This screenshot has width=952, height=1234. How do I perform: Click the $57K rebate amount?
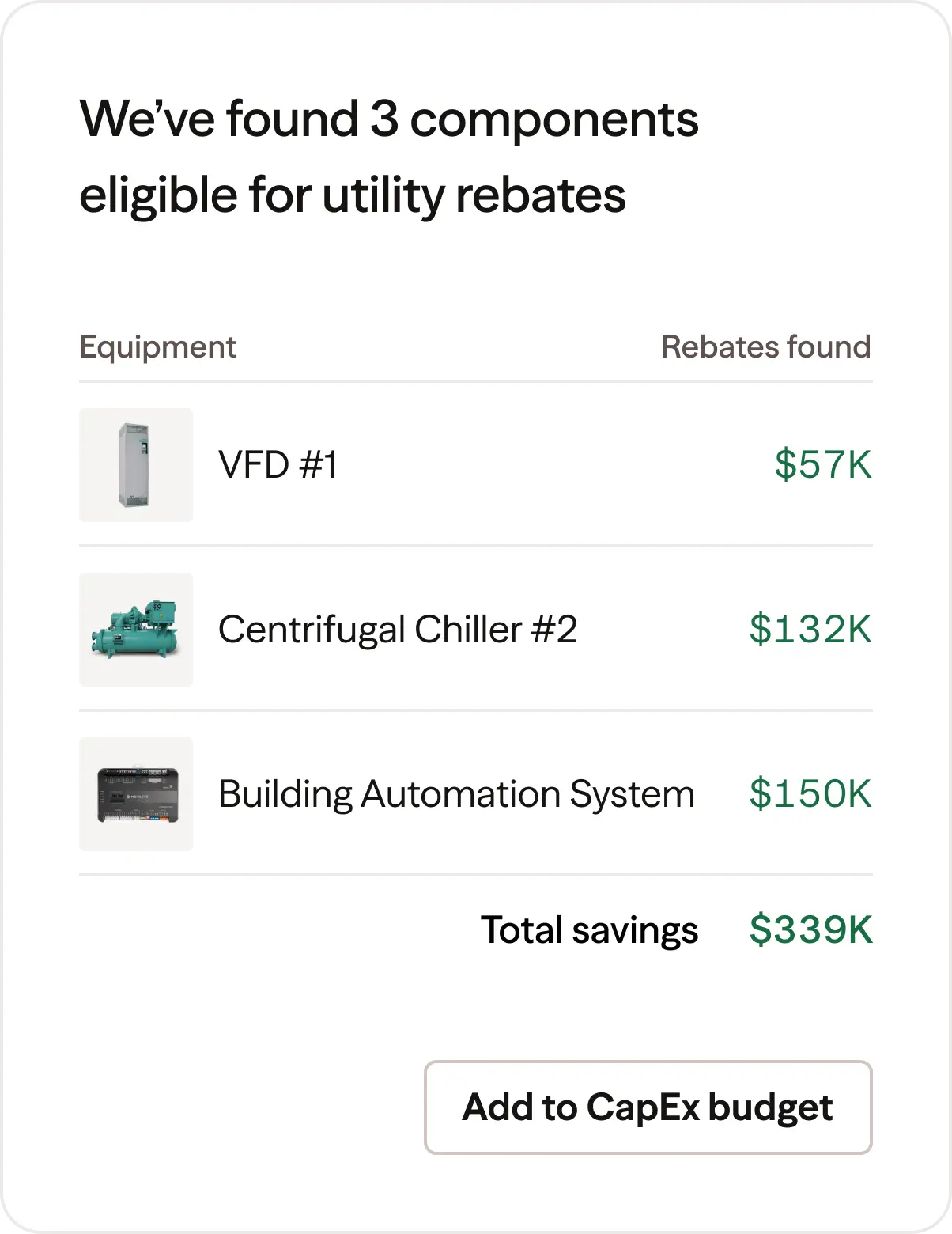(x=823, y=465)
